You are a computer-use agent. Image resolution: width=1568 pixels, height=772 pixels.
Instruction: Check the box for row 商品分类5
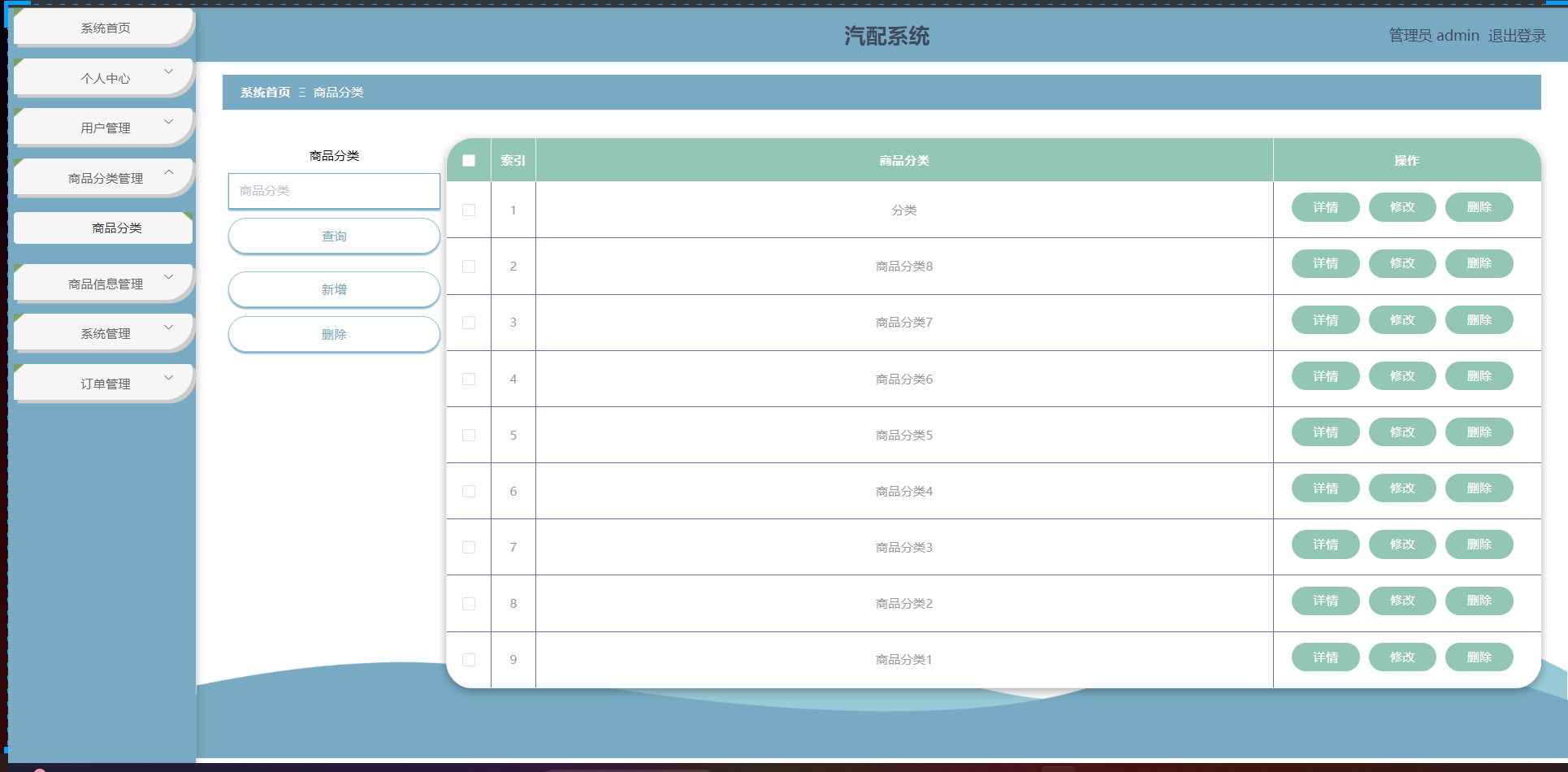click(x=469, y=435)
